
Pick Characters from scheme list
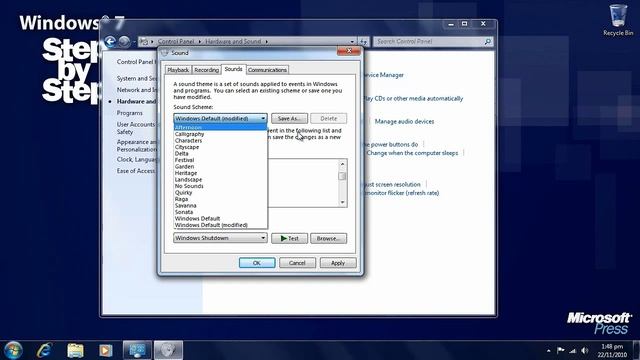point(220,140)
